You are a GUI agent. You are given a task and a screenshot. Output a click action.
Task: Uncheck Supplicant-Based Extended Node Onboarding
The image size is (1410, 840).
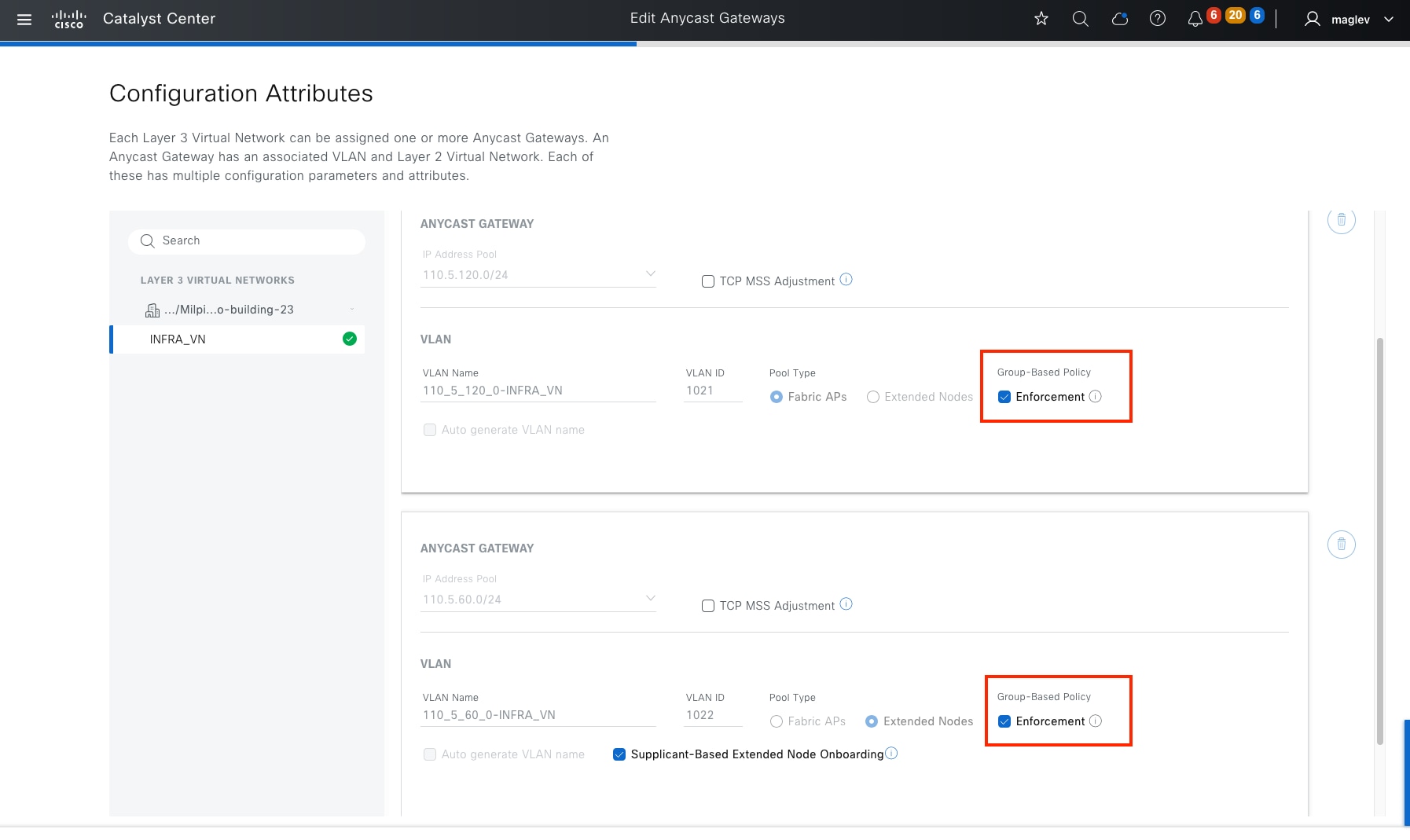(619, 754)
